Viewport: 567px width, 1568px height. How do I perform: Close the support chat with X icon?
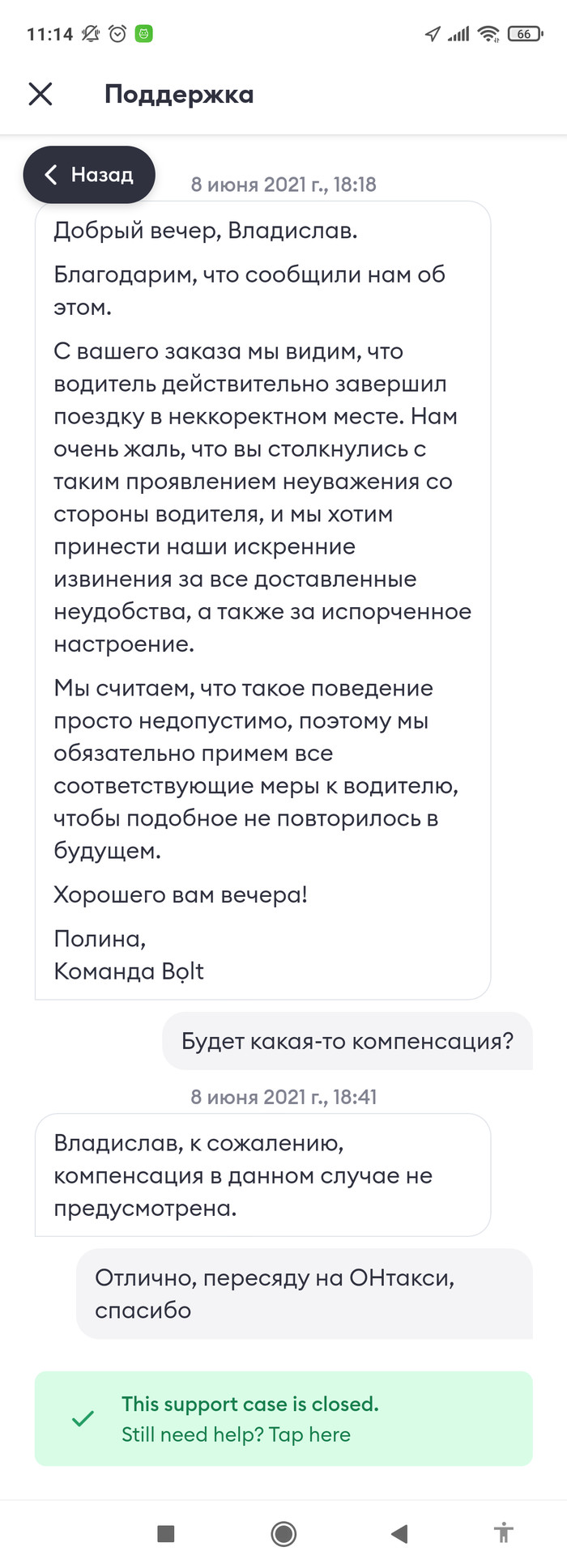pyautogui.click(x=40, y=94)
